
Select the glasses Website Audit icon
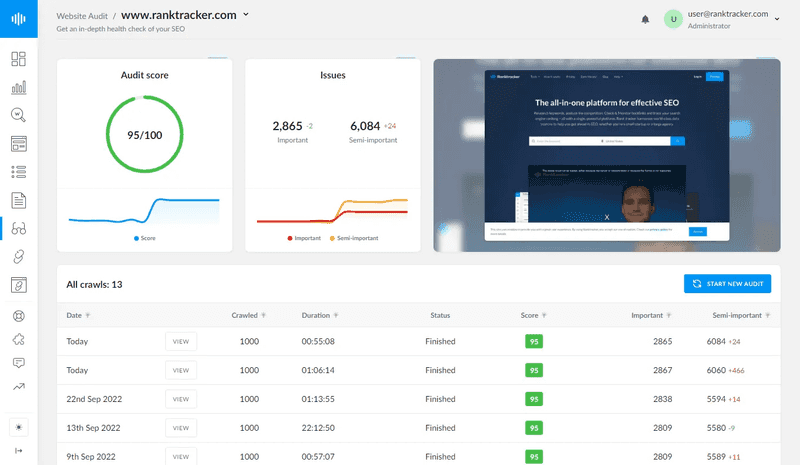pos(18,229)
